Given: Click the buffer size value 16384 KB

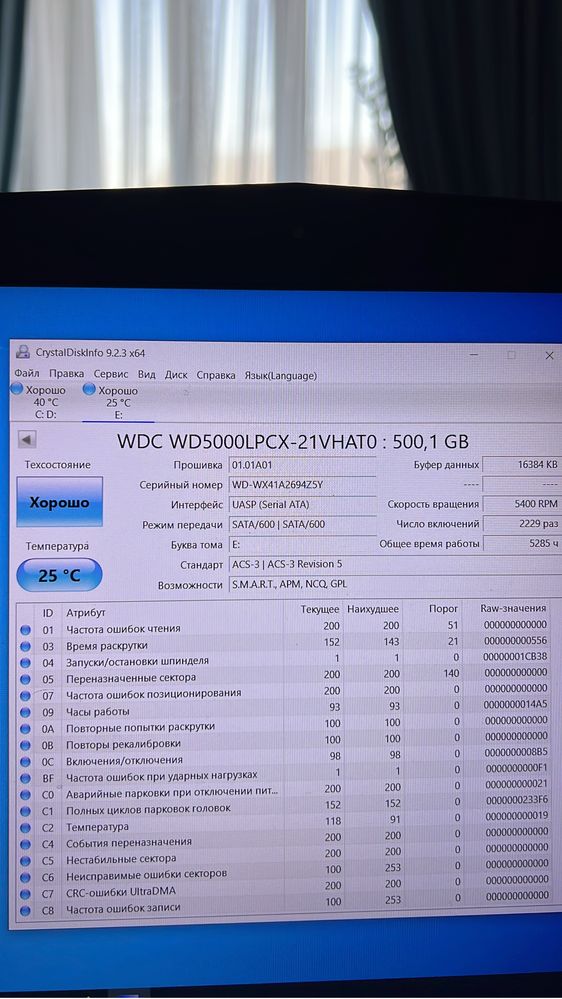Looking at the screenshot, I should point(522,465).
